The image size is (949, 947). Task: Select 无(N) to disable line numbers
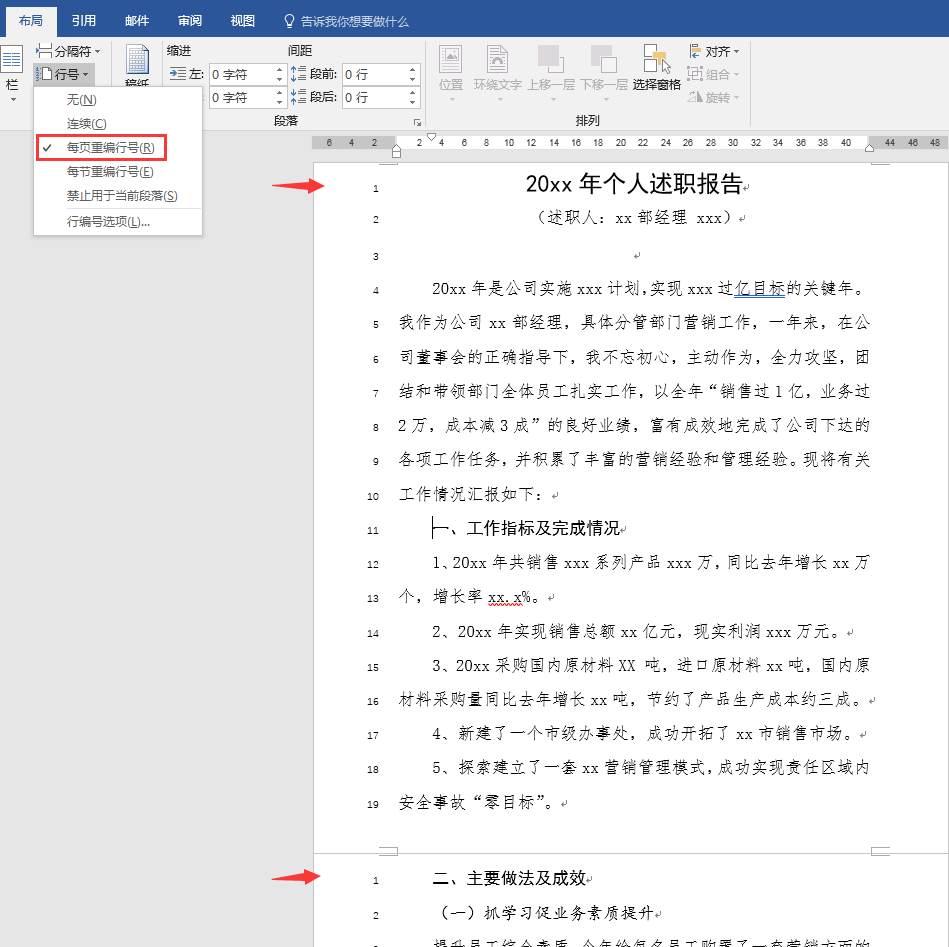[x=81, y=100]
